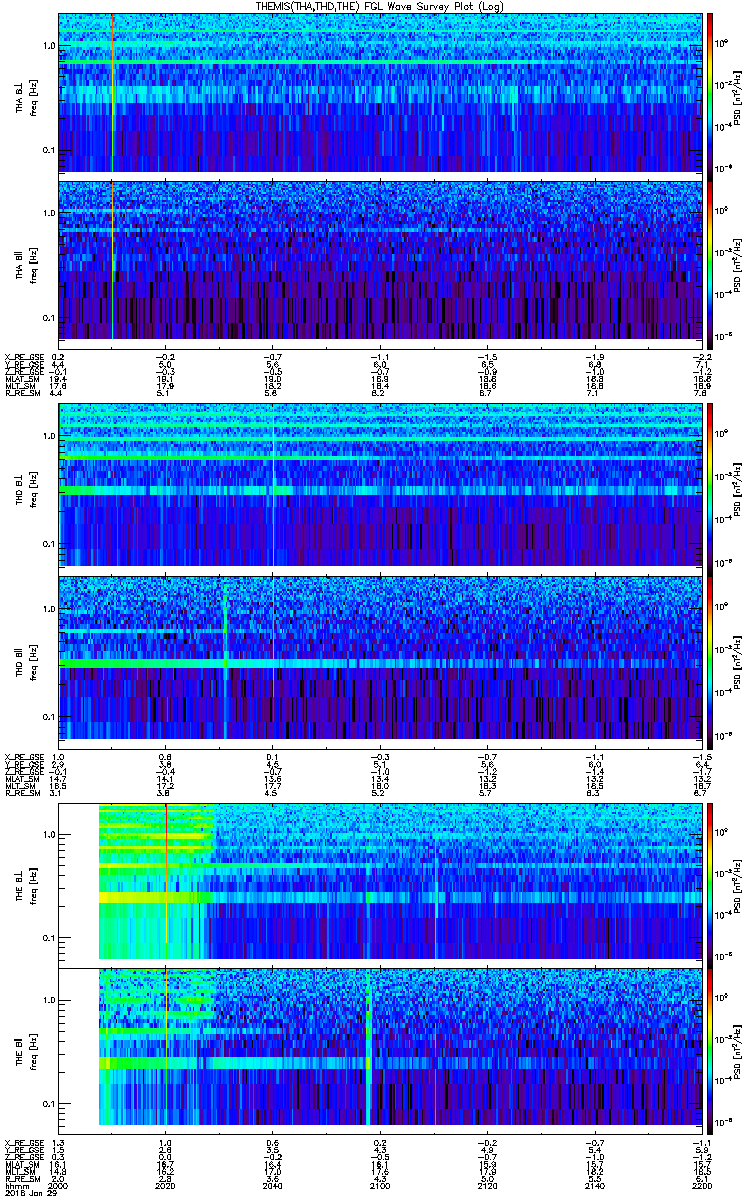Click the color bar beside the upper THD spectrogram

(x=710, y=485)
